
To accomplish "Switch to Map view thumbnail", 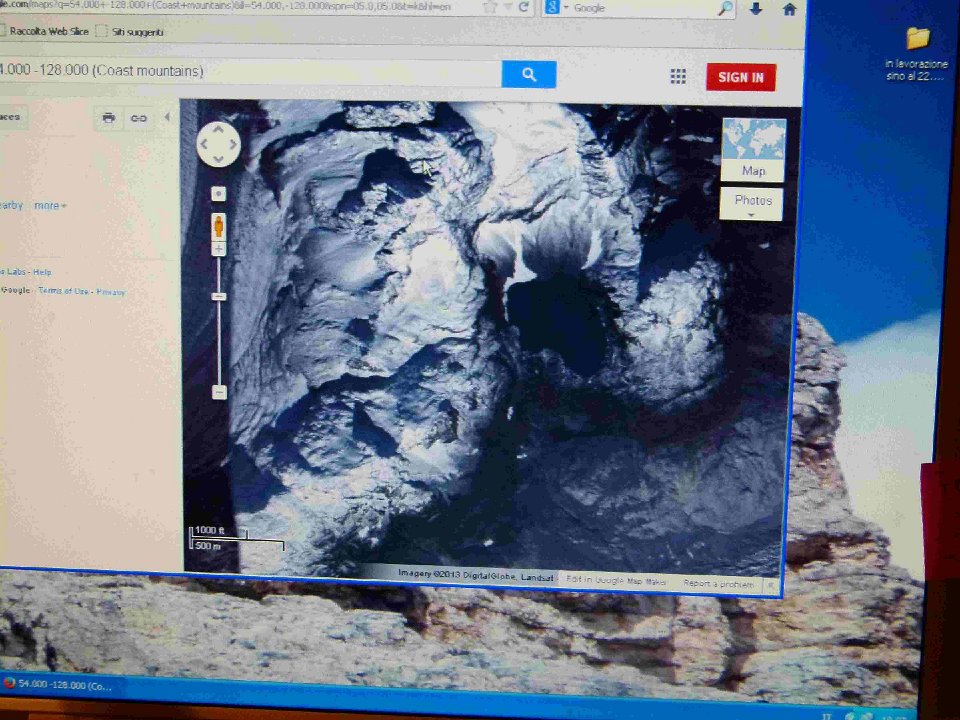I will [x=753, y=150].
